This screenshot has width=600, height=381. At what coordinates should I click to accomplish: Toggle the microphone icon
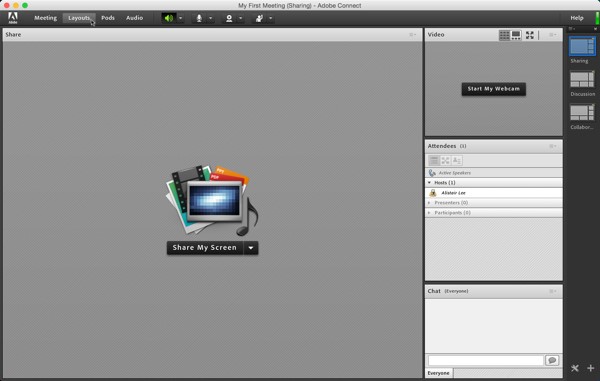[199, 18]
